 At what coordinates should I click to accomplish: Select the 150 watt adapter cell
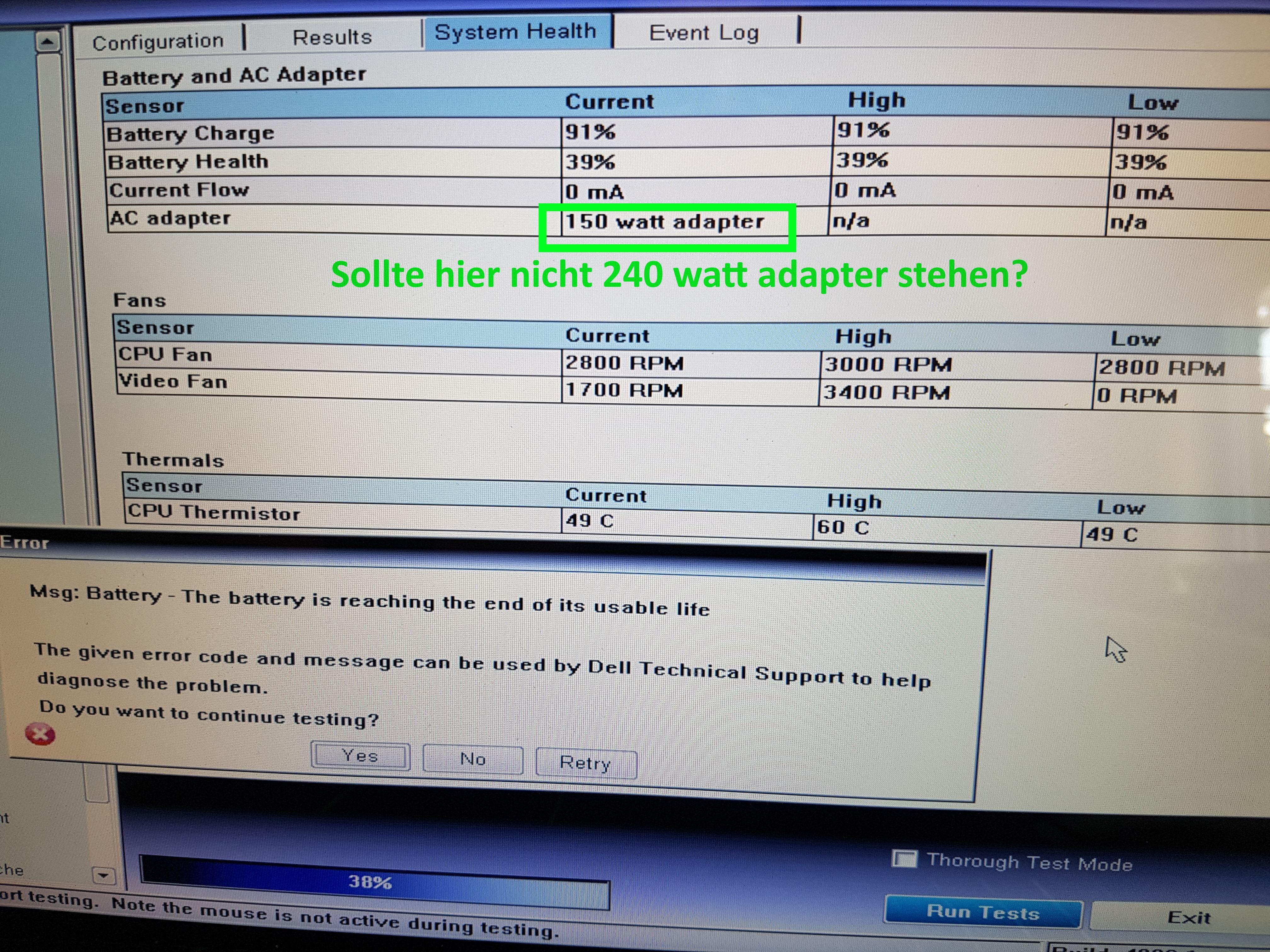click(664, 222)
